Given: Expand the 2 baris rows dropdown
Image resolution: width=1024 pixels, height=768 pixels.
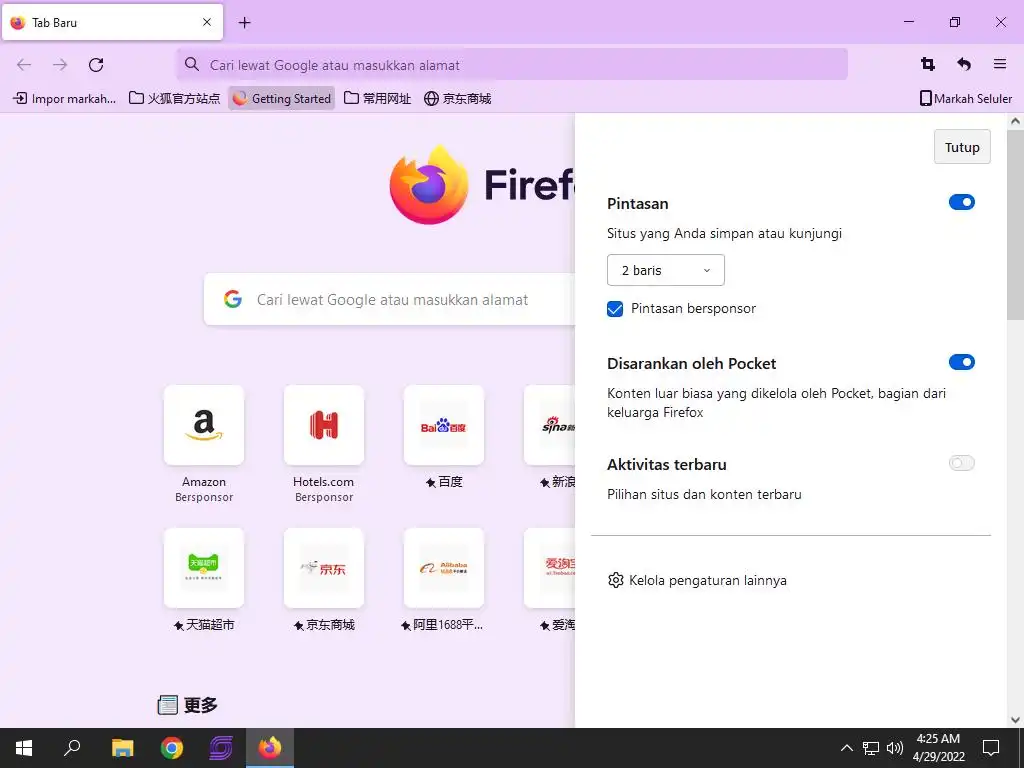Looking at the screenshot, I should [665, 270].
